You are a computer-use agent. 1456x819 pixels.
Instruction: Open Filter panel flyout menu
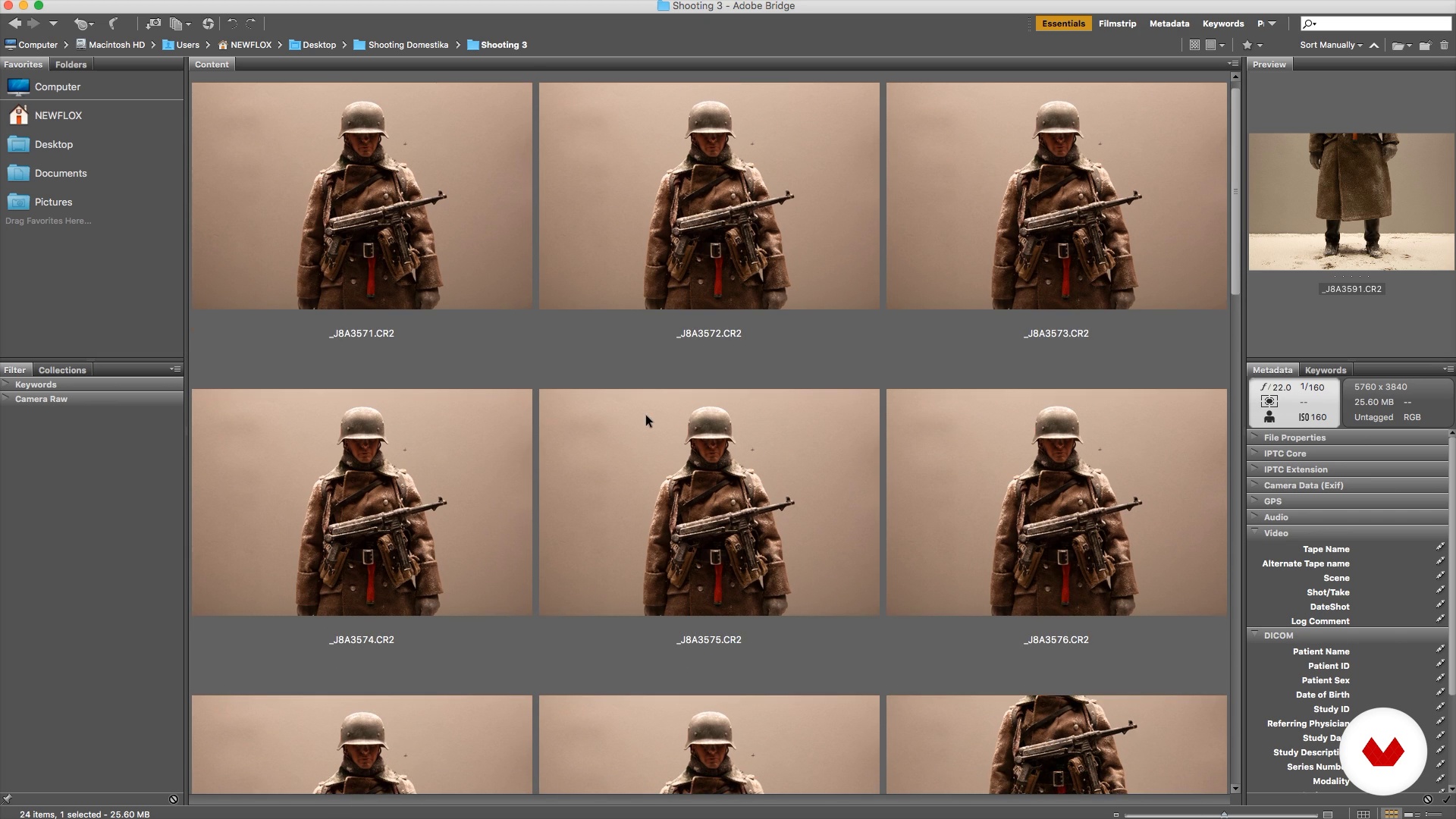pos(175,369)
